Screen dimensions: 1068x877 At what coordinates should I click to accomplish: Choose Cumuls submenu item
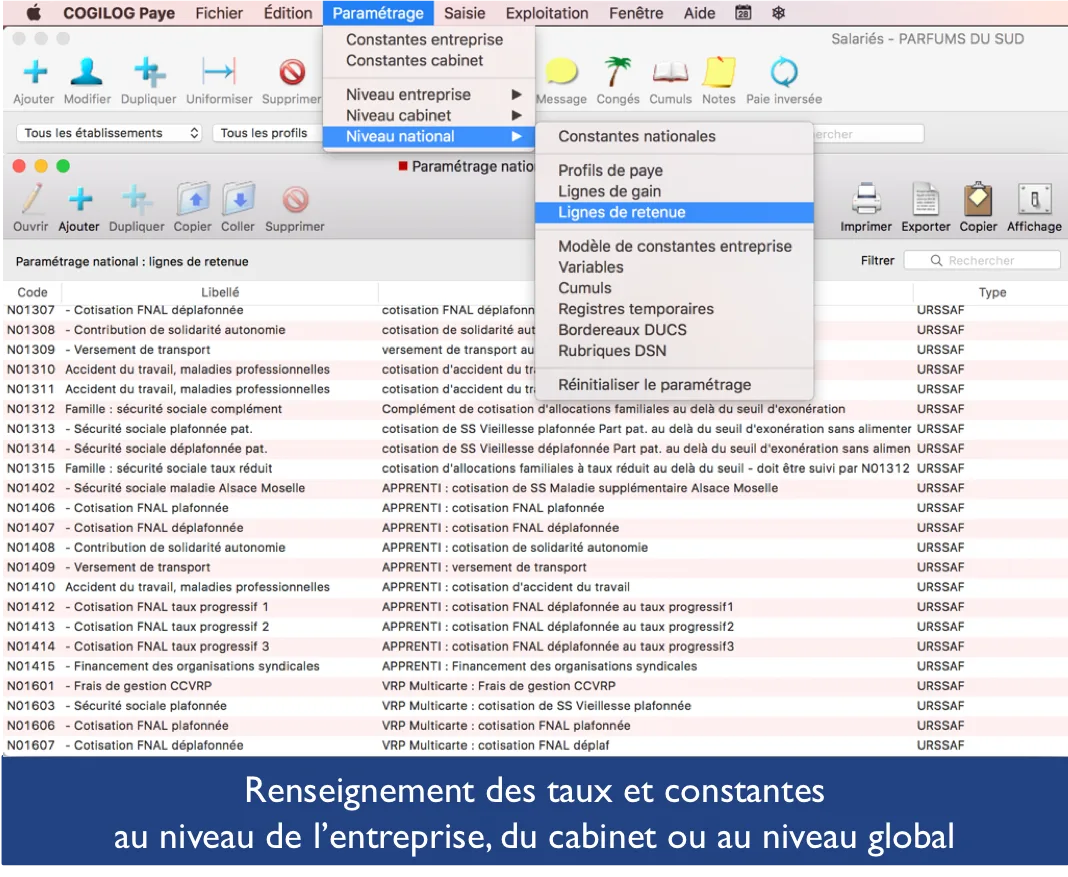[674, 288]
